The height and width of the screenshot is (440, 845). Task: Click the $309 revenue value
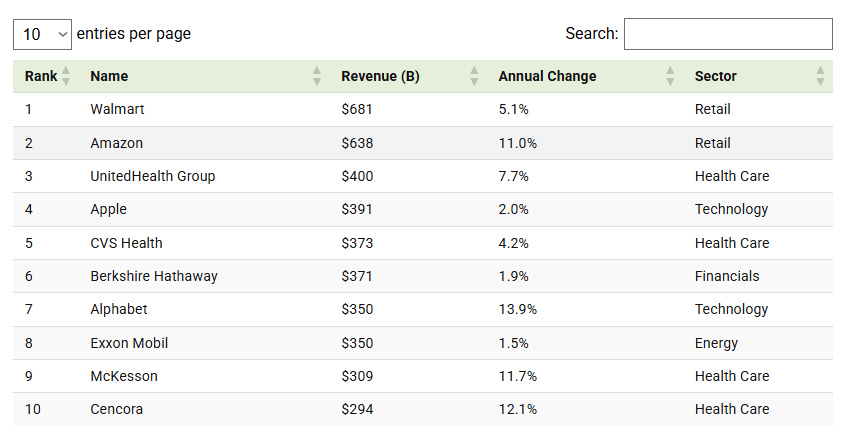click(x=357, y=376)
